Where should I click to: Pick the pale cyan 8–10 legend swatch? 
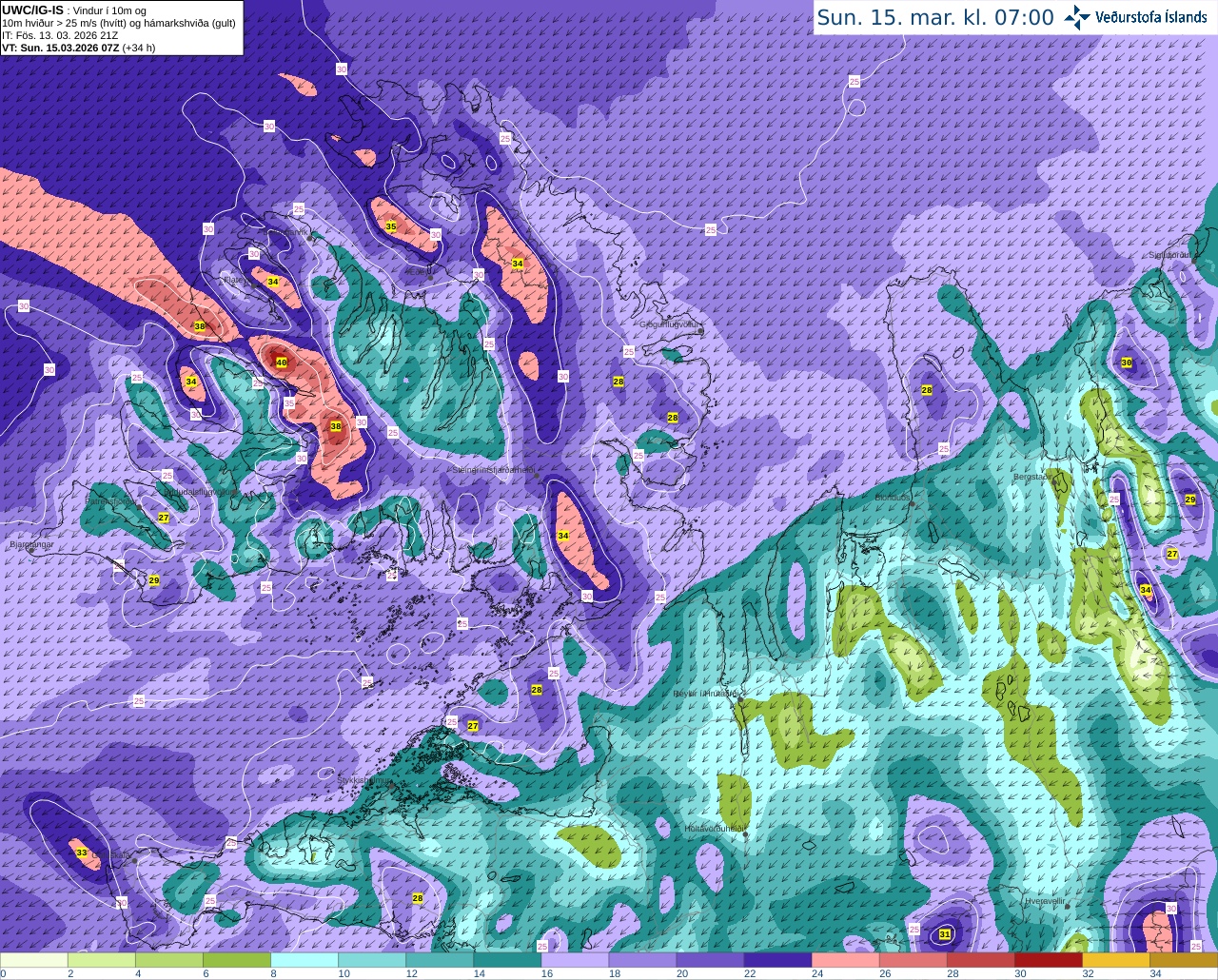[304, 960]
